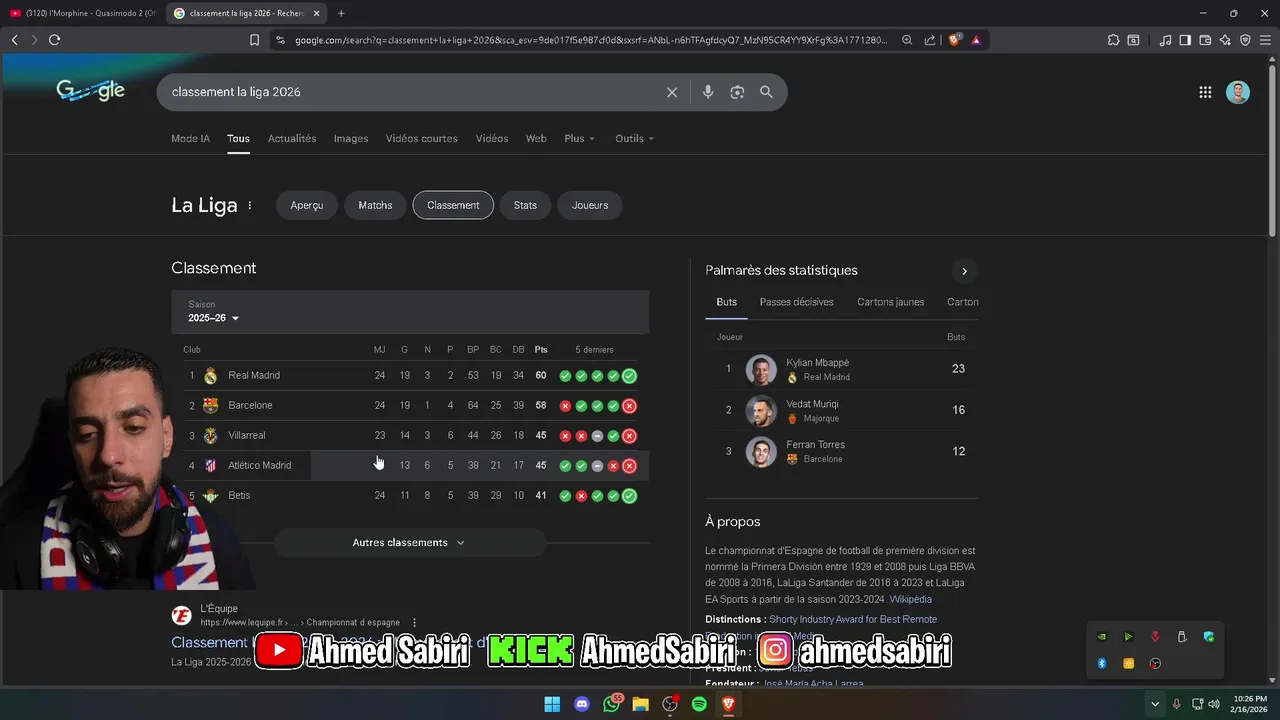This screenshot has height=720, width=1280.
Task: Open the Brave VPN shield icon
Action: pos(1245,40)
